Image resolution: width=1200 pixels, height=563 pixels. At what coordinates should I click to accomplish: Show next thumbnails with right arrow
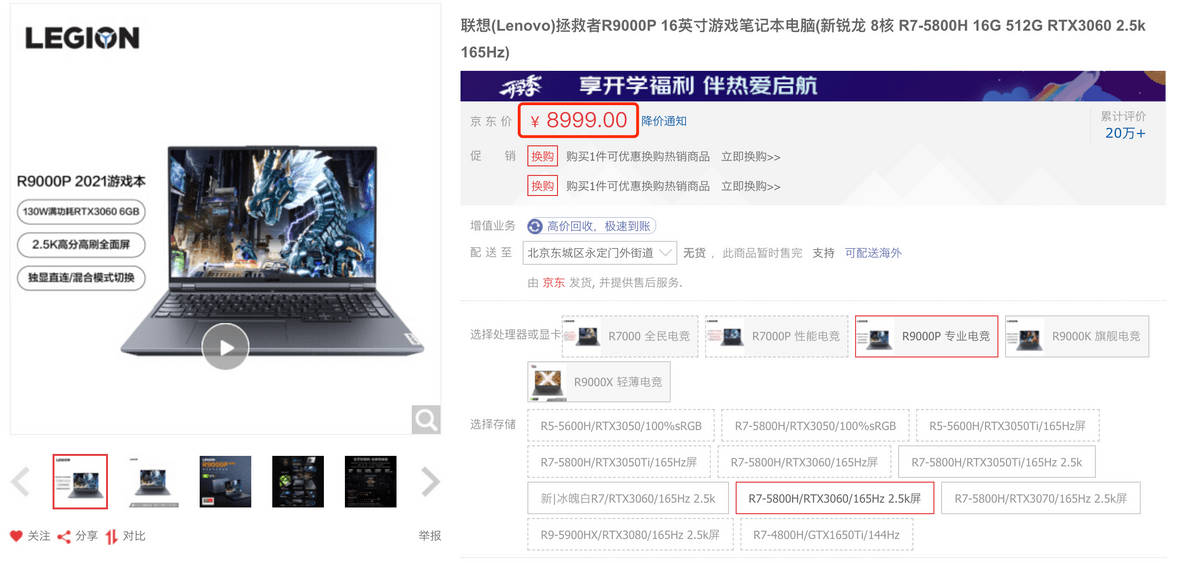pyautogui.click(x=430, y=482)
